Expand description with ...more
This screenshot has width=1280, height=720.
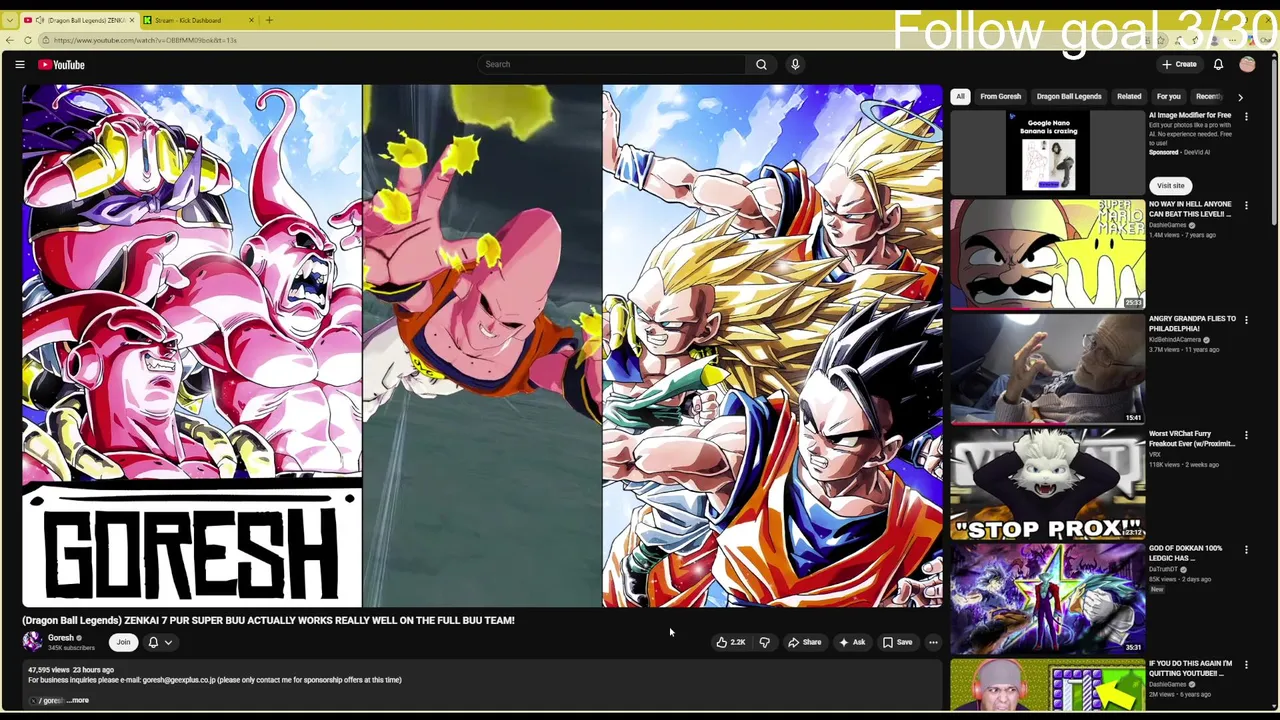point(78,700)
